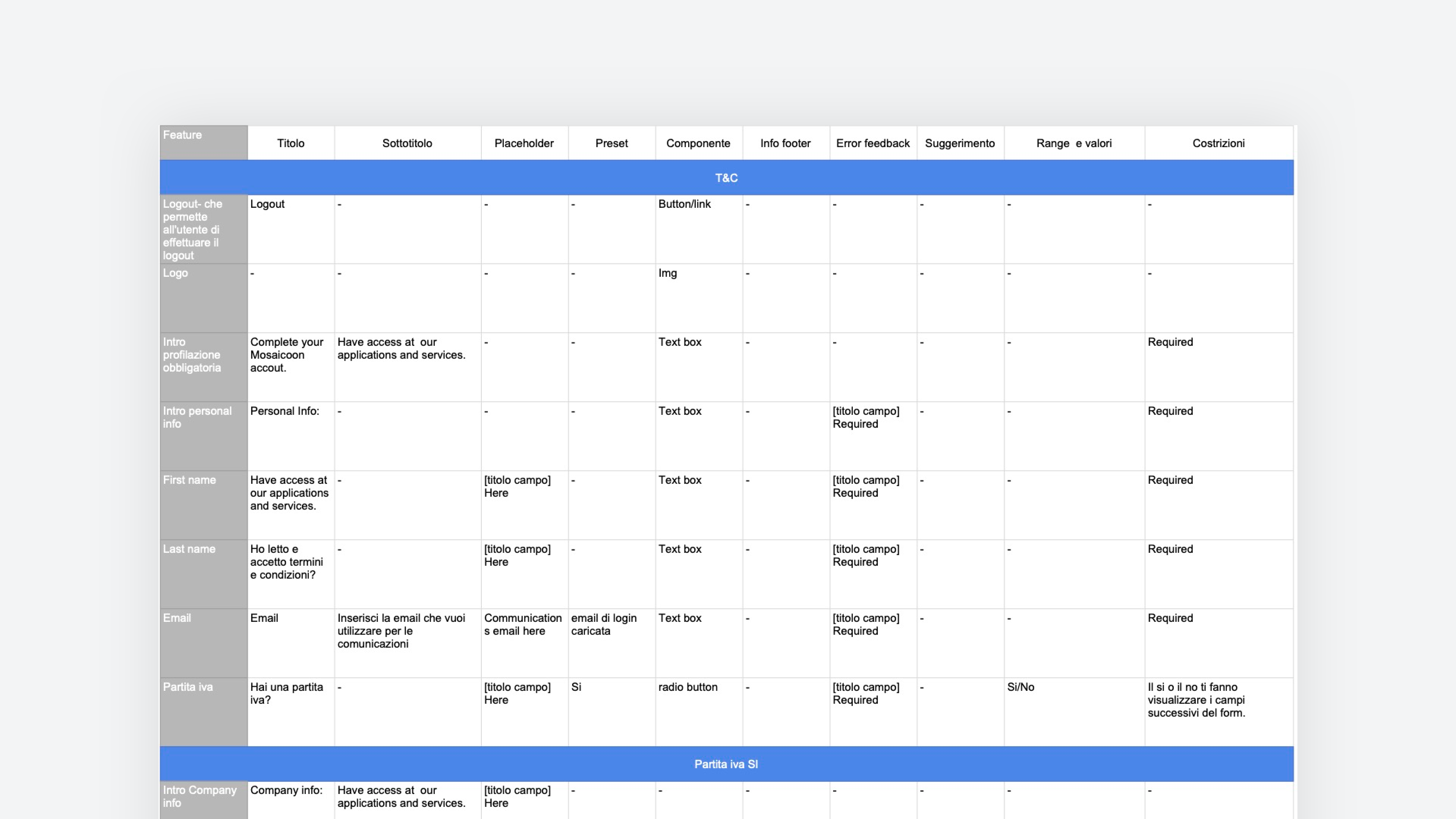1456x819 pixels.
Task: Select the First name feature cell
Action: point(203,505)
